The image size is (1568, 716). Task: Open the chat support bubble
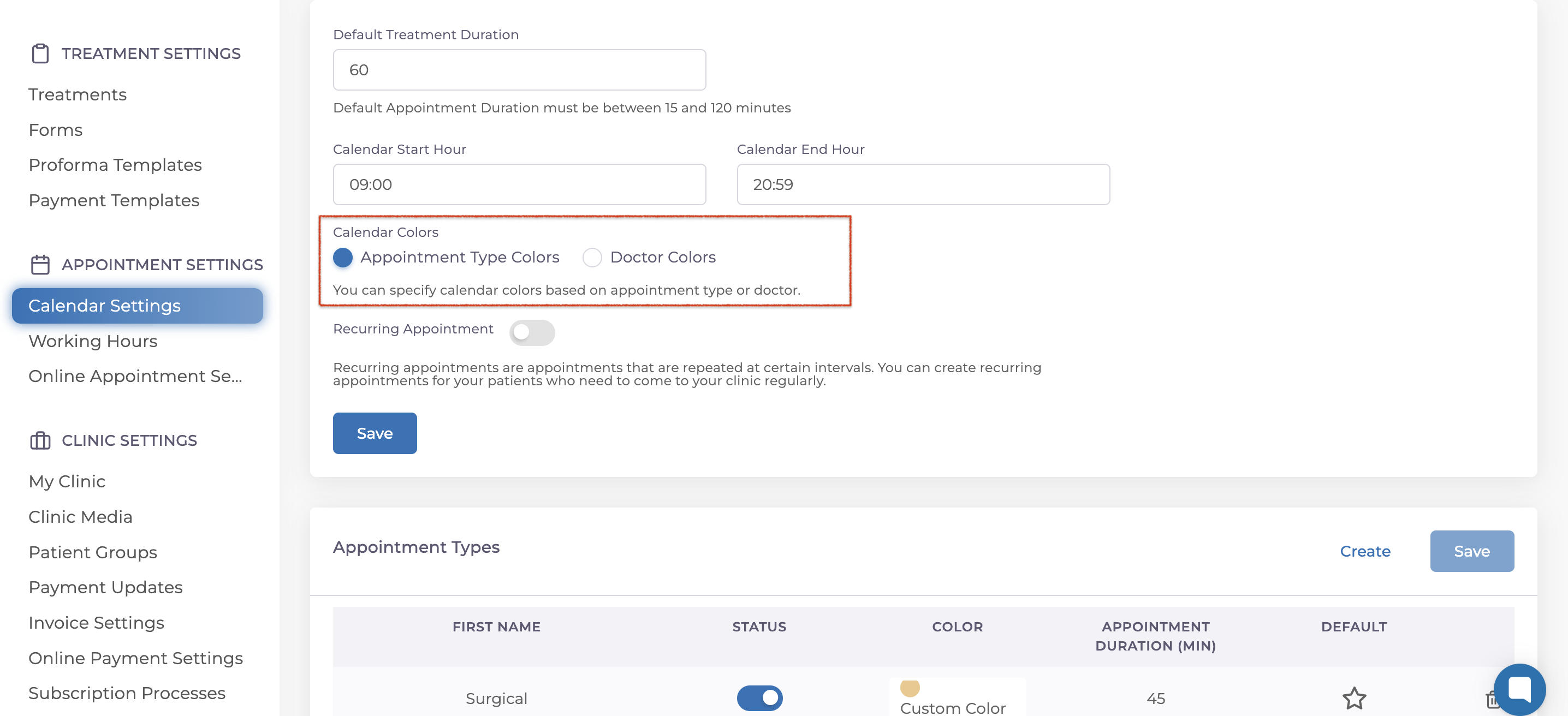point(1519,689)
